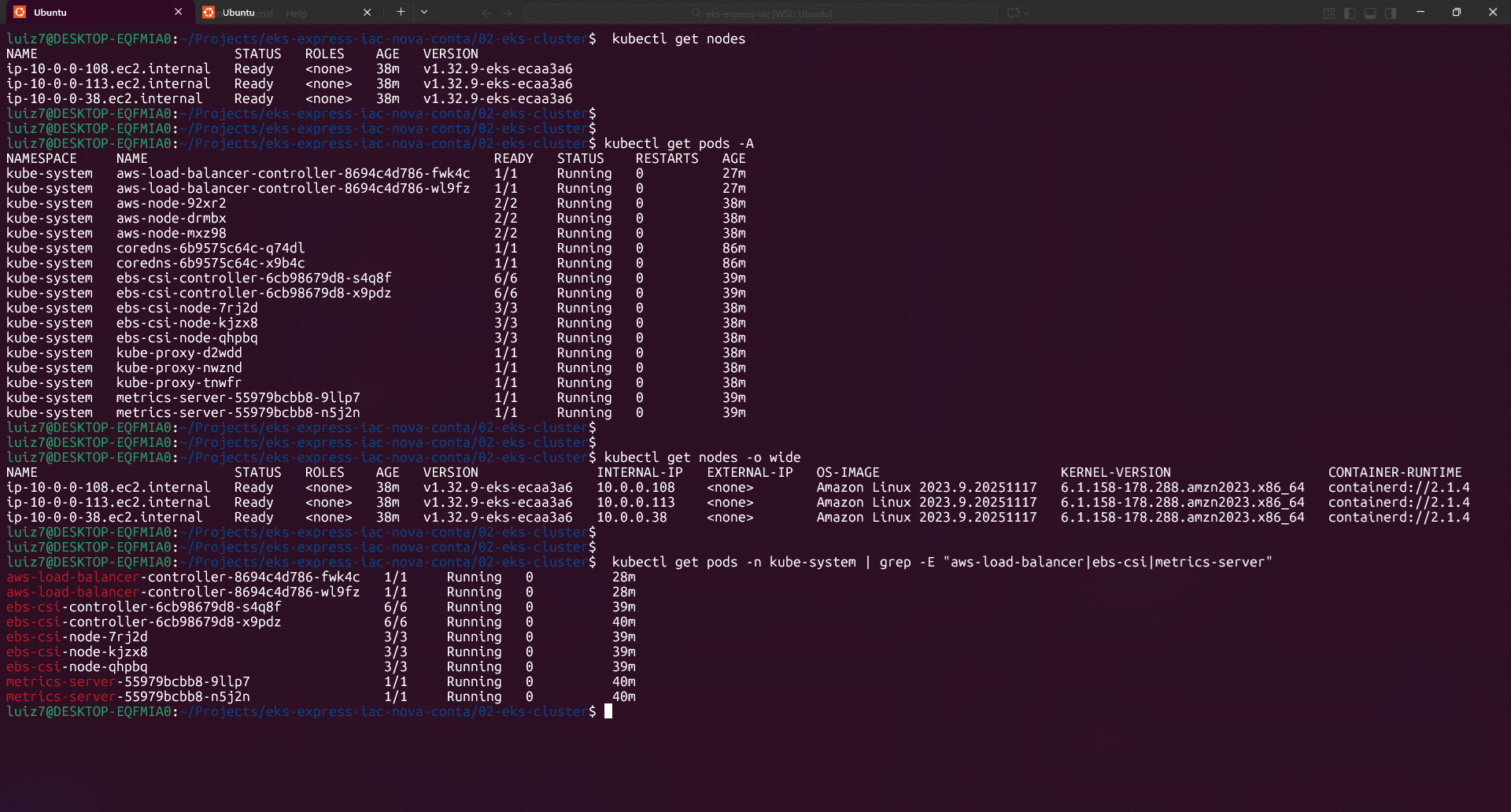Click the faint back navigation arrow
The image size is (1511, 812).
tap(486, 13)
